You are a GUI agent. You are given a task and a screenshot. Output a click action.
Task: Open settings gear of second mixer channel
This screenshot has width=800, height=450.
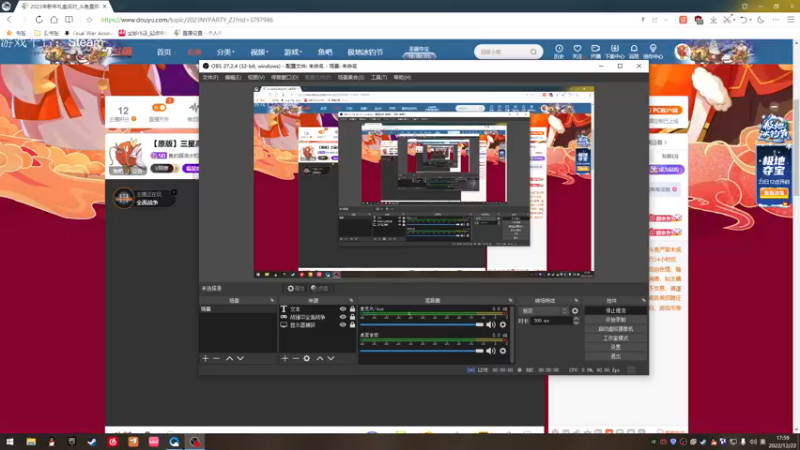click(x=503, y=351)
